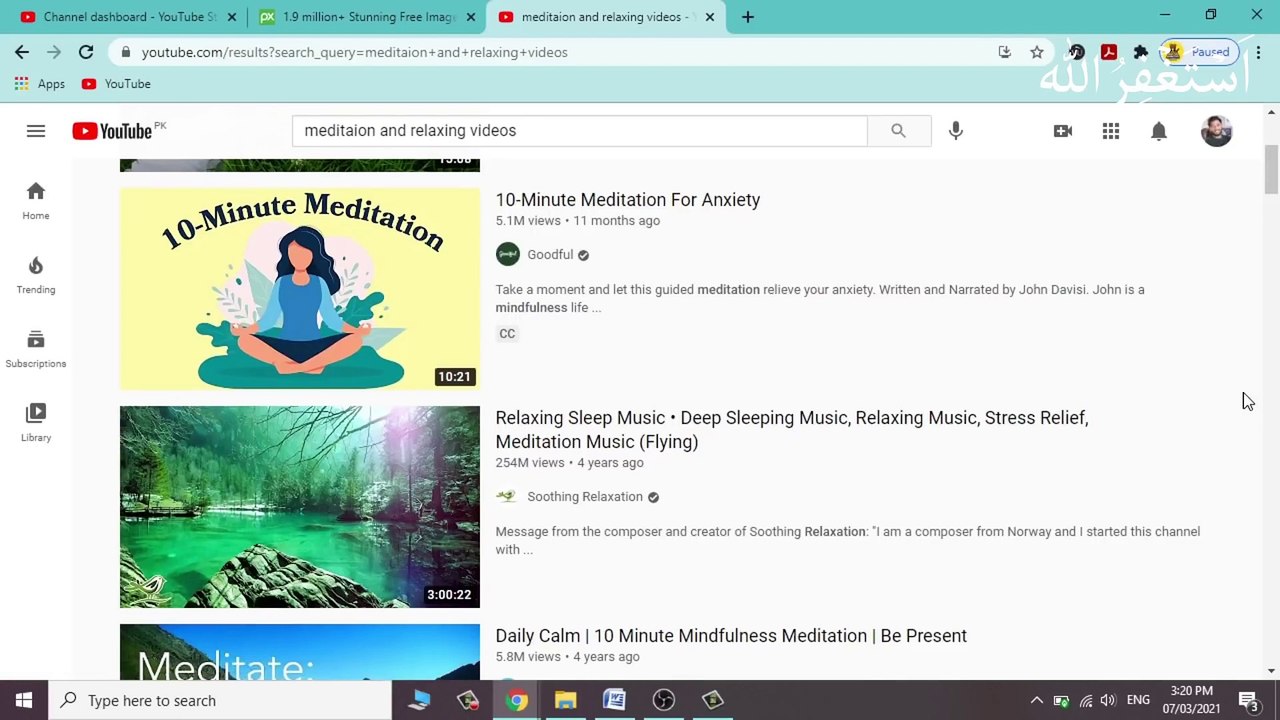Close the Channel dashboard tab

point(232,17)
